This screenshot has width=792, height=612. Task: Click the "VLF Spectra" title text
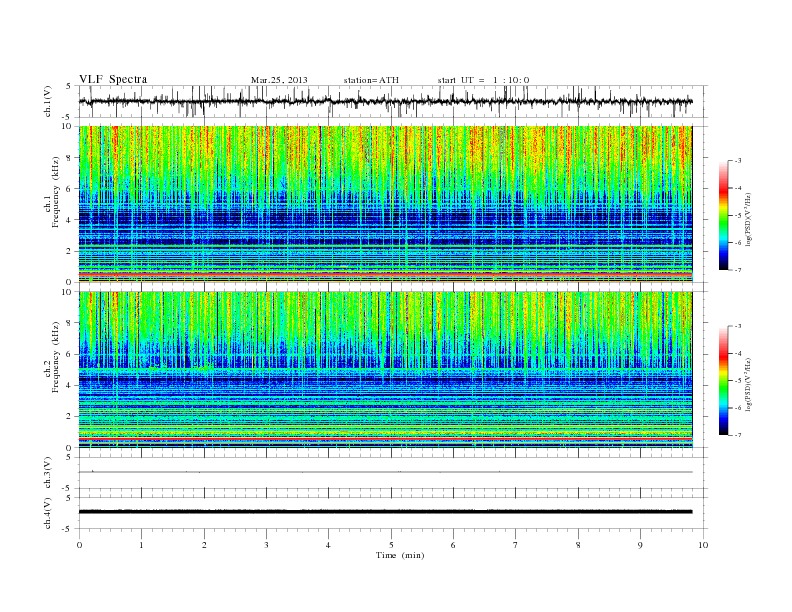coord(113,79)
